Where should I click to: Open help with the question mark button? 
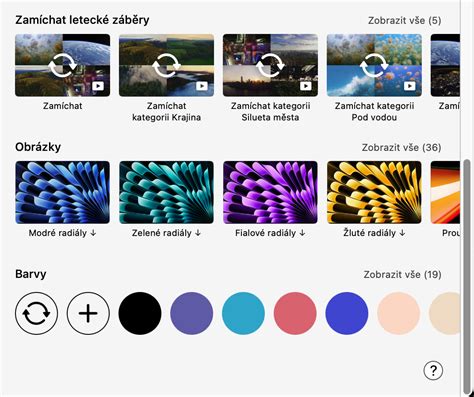[x=433, y=370]
